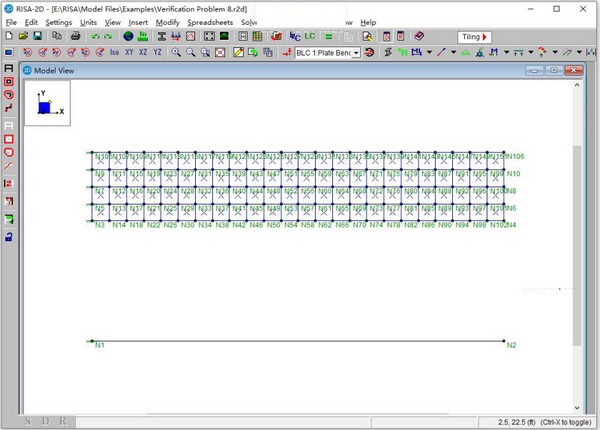Viewport: 600px width, 430px height.
Task: Toggle the red diagonal line tool in sidebar
Action: click(x=9, y=165)
